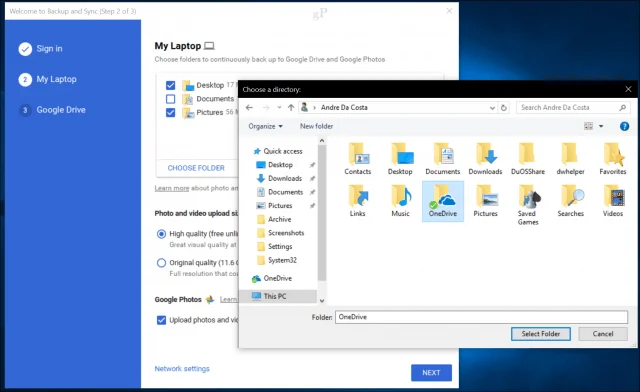Open Learn more about photo link
This screenshot has width=640, height=392.
(172, 188)
